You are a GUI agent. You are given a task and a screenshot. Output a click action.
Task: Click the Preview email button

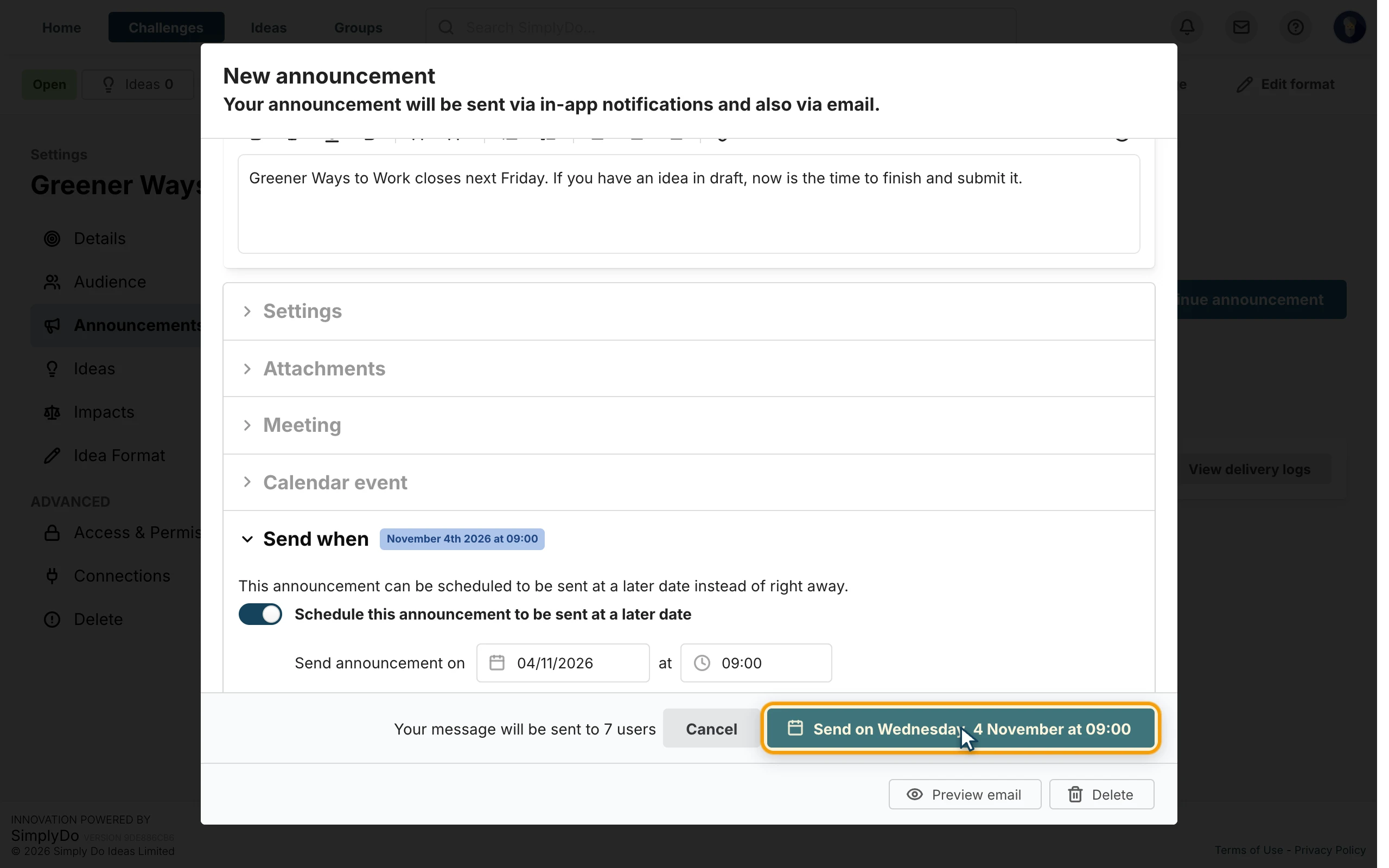[x=964, y=794]
